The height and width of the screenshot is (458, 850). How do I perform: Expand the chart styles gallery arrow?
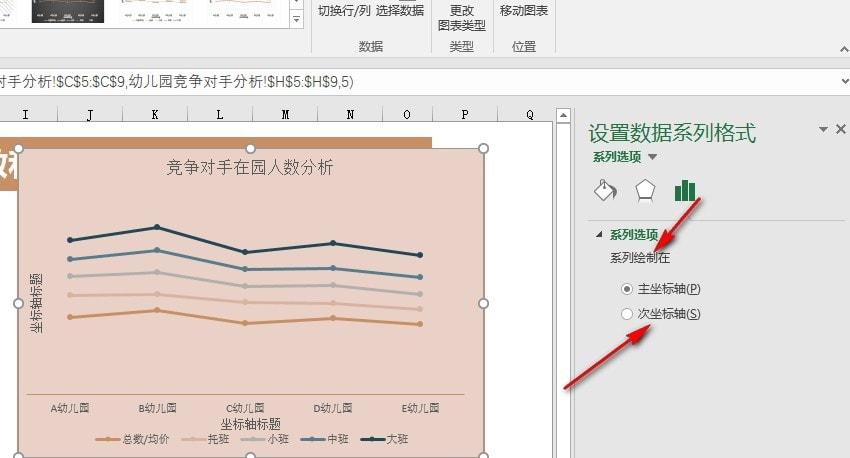click(x=297, y=20)
